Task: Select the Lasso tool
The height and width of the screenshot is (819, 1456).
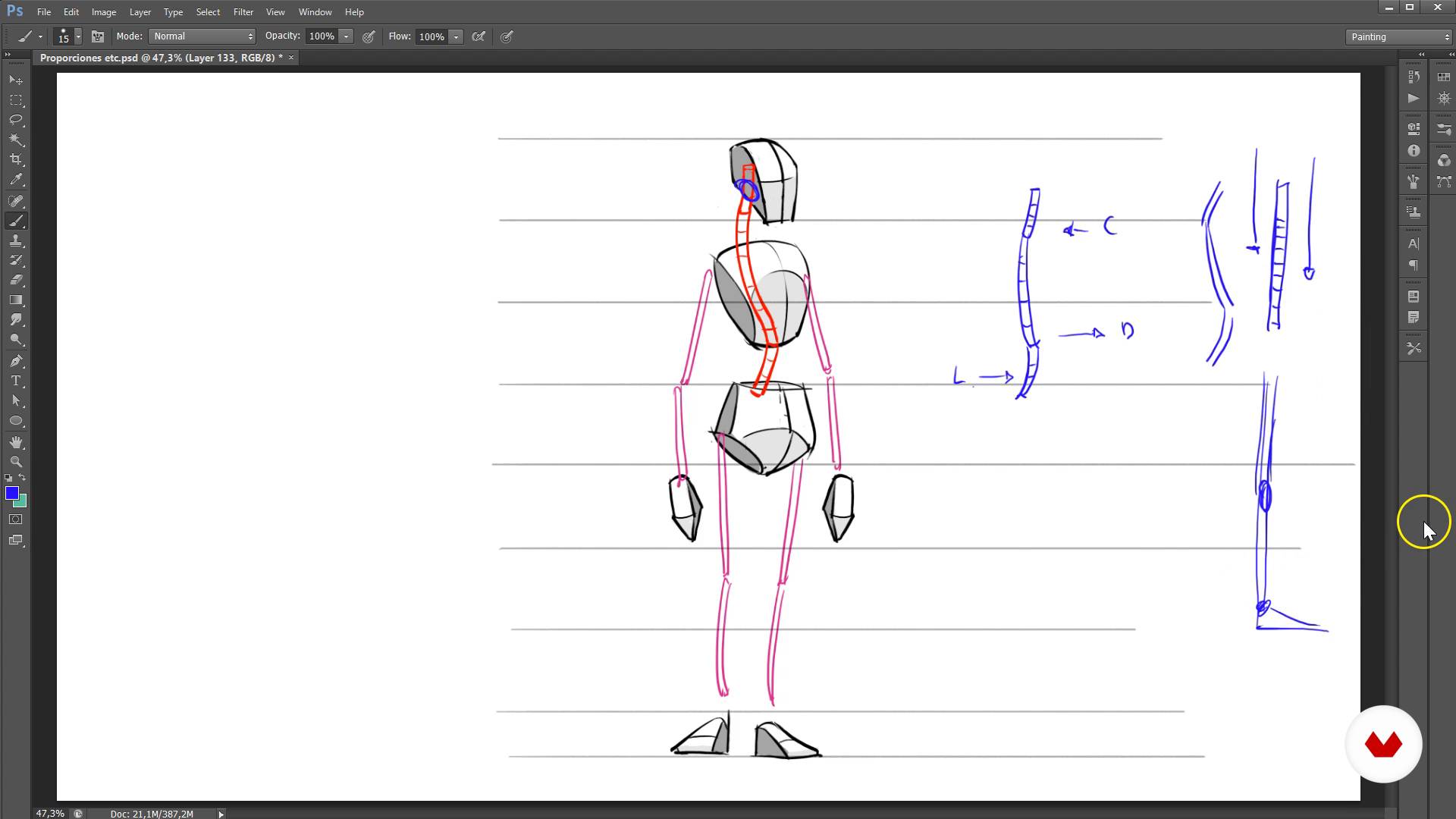Action: pyautogui.click(x=16, y=120)
